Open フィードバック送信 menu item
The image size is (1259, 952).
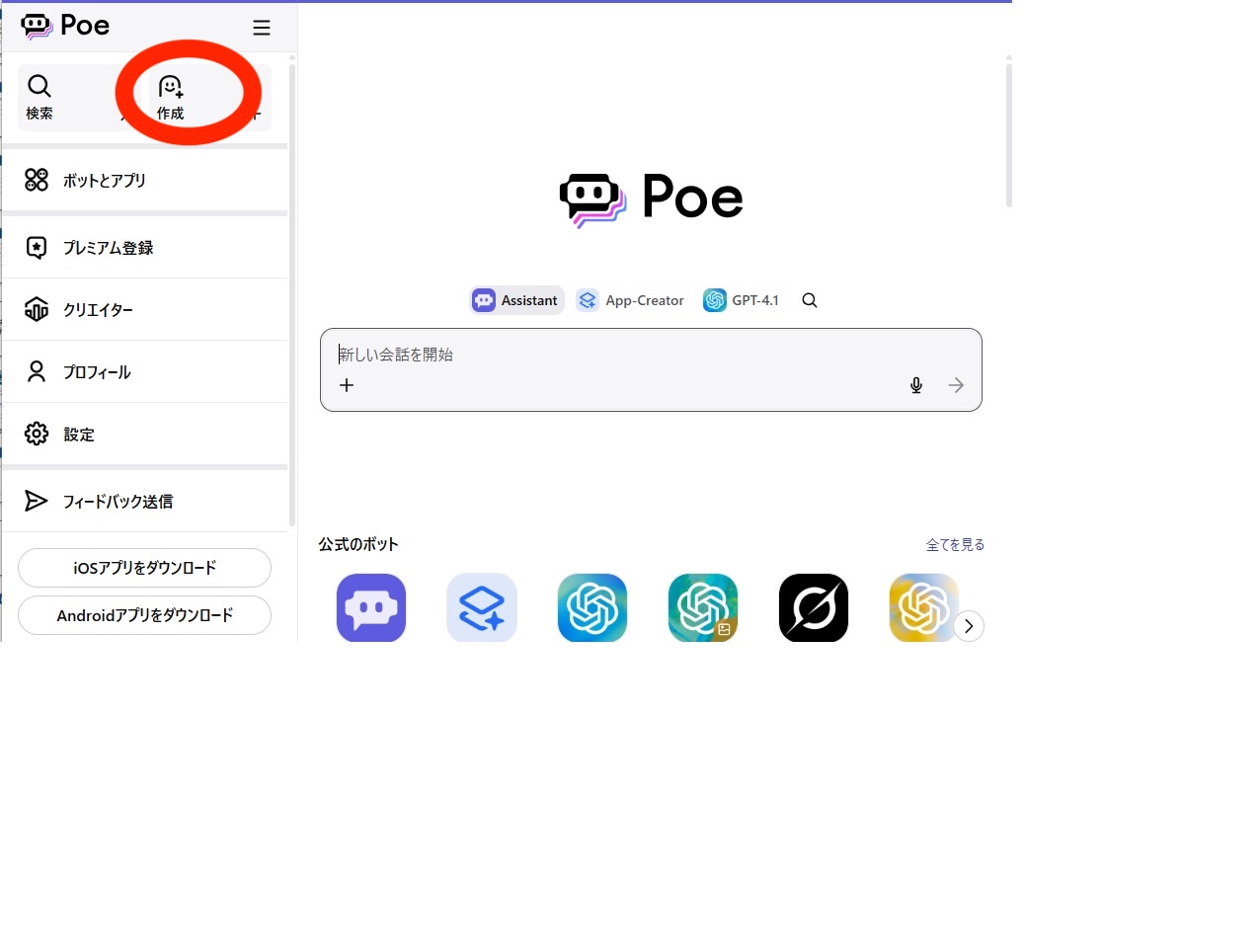(x=145, y=502)
